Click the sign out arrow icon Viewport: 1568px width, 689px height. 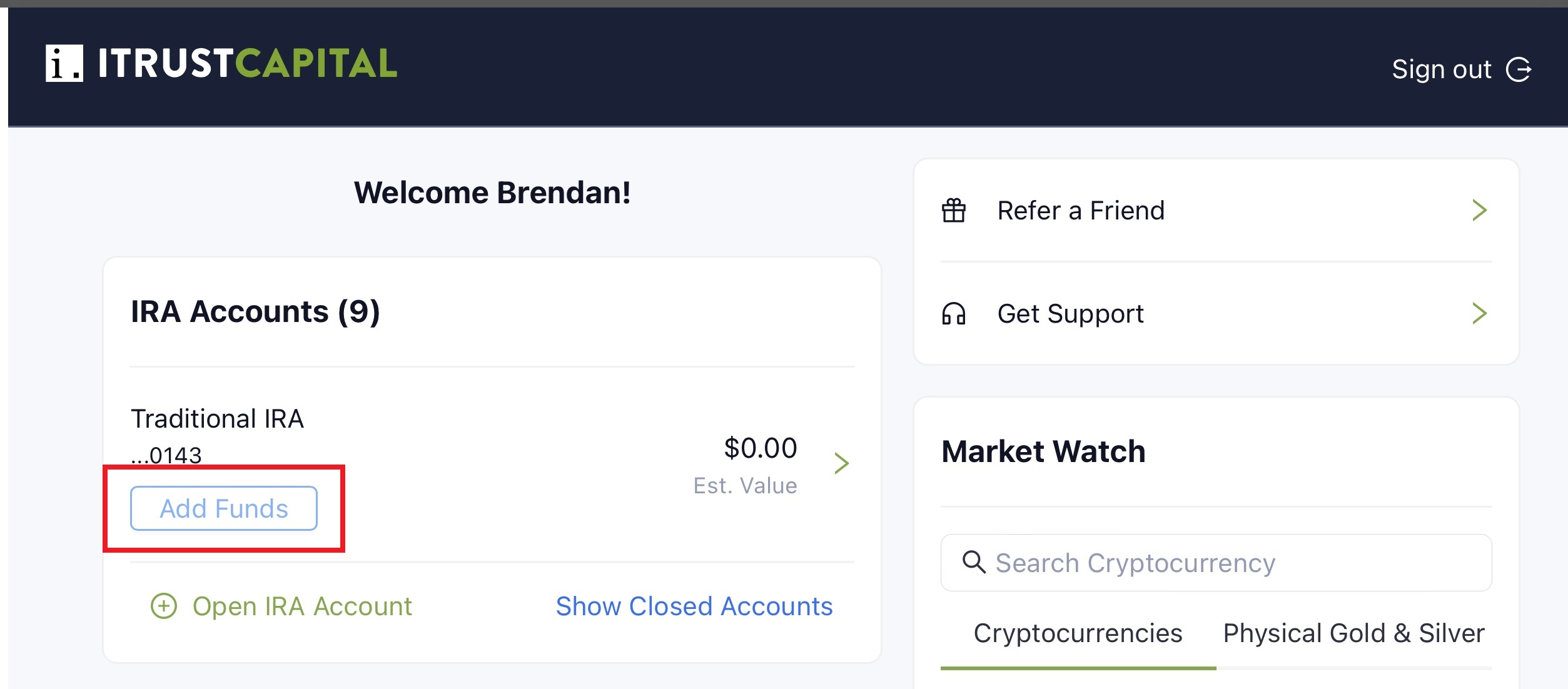(1518, 69)
